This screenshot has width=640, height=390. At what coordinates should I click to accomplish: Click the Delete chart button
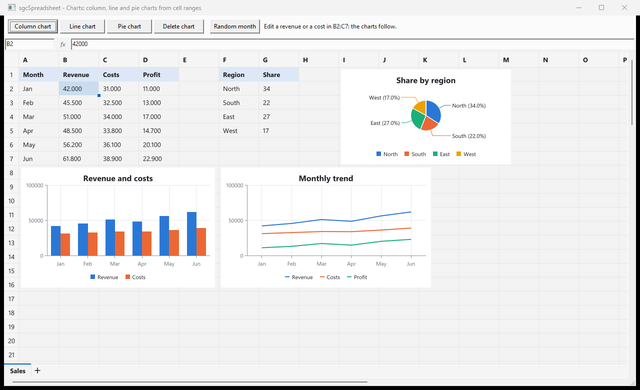(x=179, y=27)
